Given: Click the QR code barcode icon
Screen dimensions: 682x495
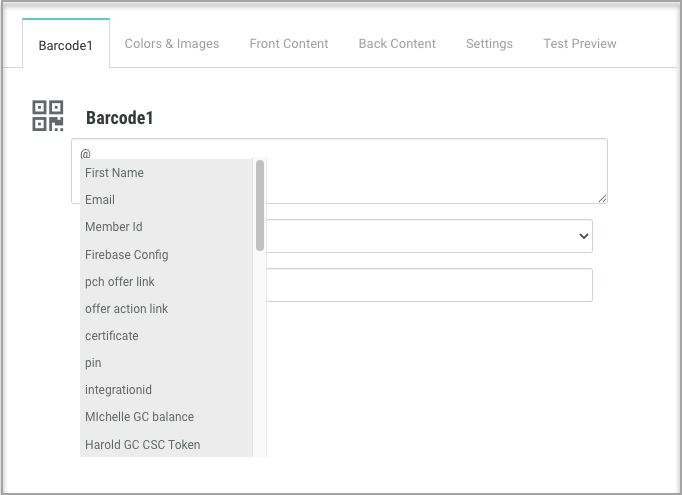Looking at the screenshot, I should coord(47,116).
